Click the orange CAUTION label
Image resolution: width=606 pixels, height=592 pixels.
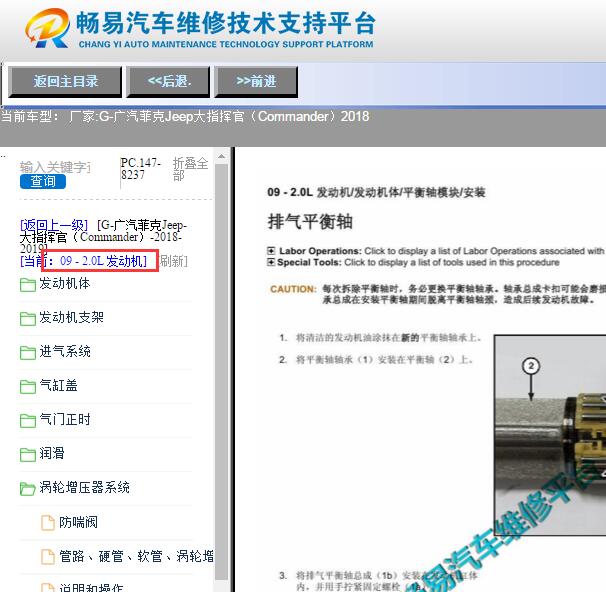[x=293, y=289]
